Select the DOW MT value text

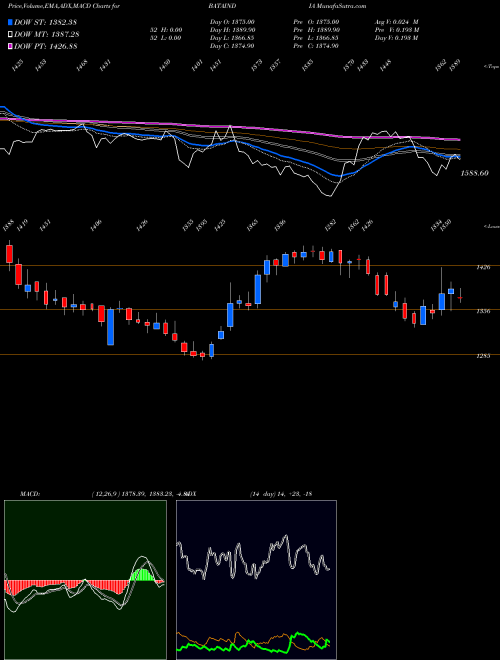point(65,35)
